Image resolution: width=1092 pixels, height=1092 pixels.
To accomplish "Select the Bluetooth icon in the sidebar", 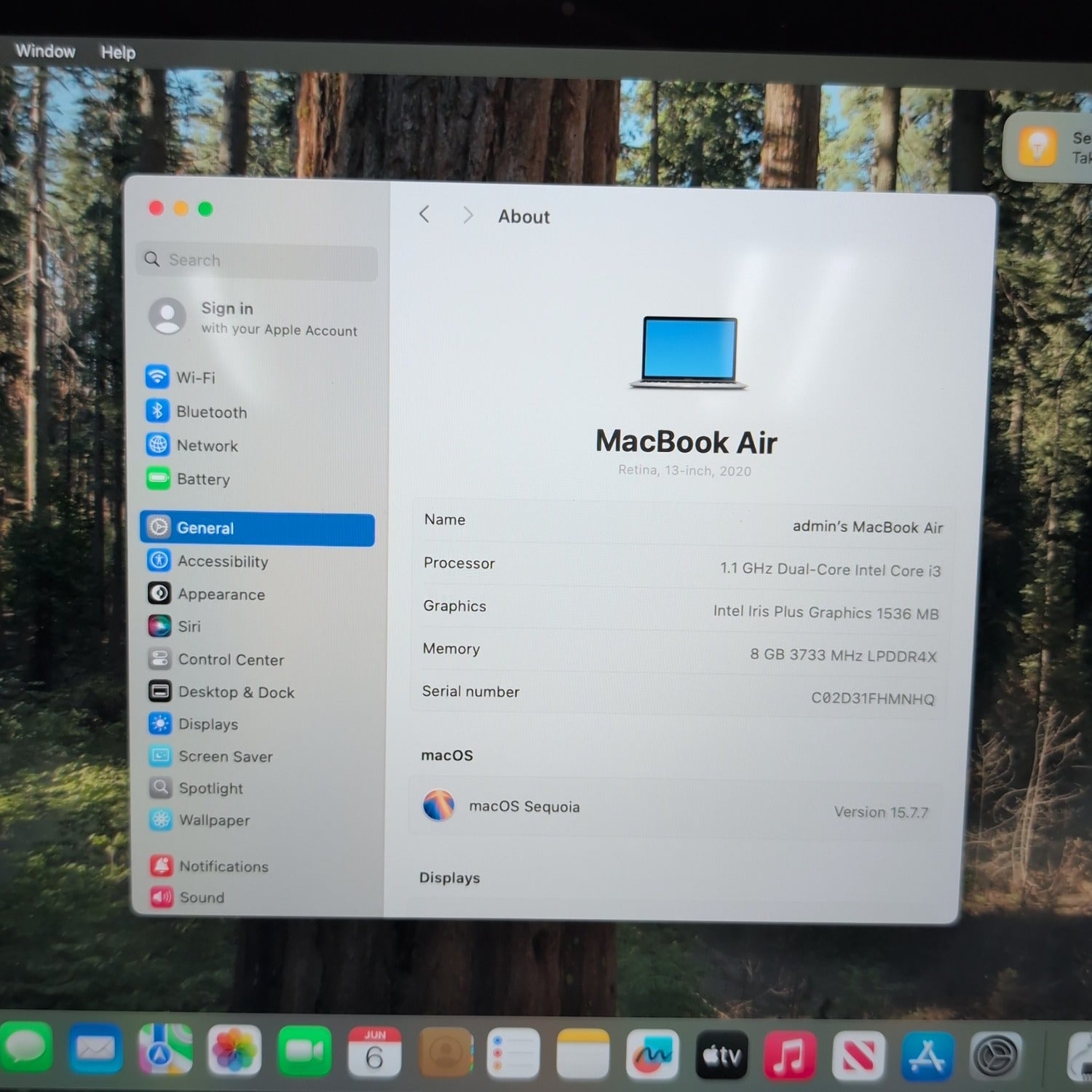I will [x=157, y=411].
